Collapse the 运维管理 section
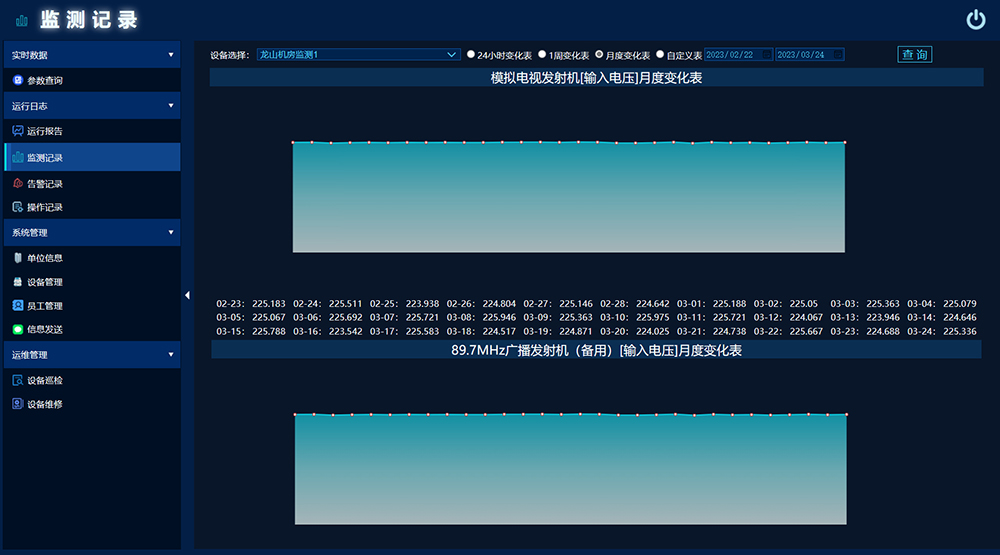Image resolution: width=1000 pixels, height=555 pixels. (x=92, y=355)
